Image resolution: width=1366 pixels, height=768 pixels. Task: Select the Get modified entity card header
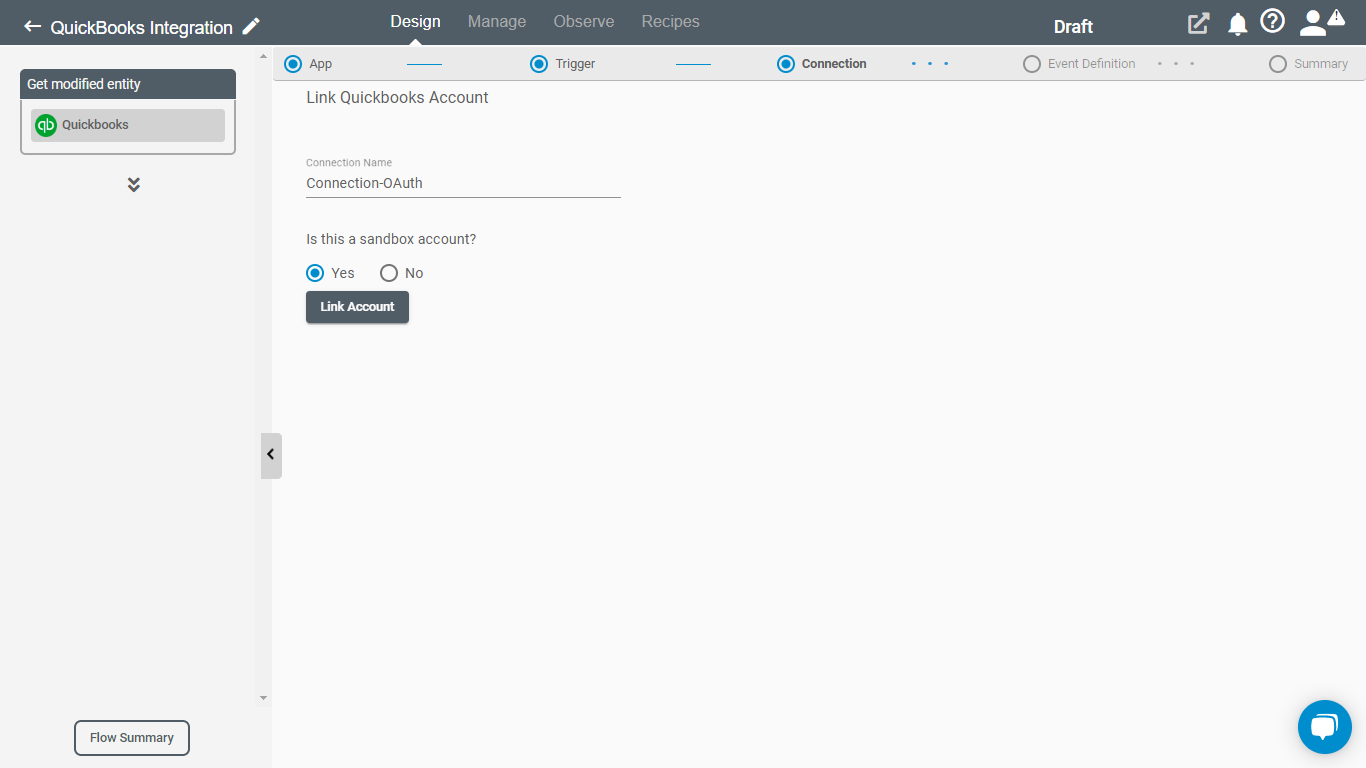point(128,84)
